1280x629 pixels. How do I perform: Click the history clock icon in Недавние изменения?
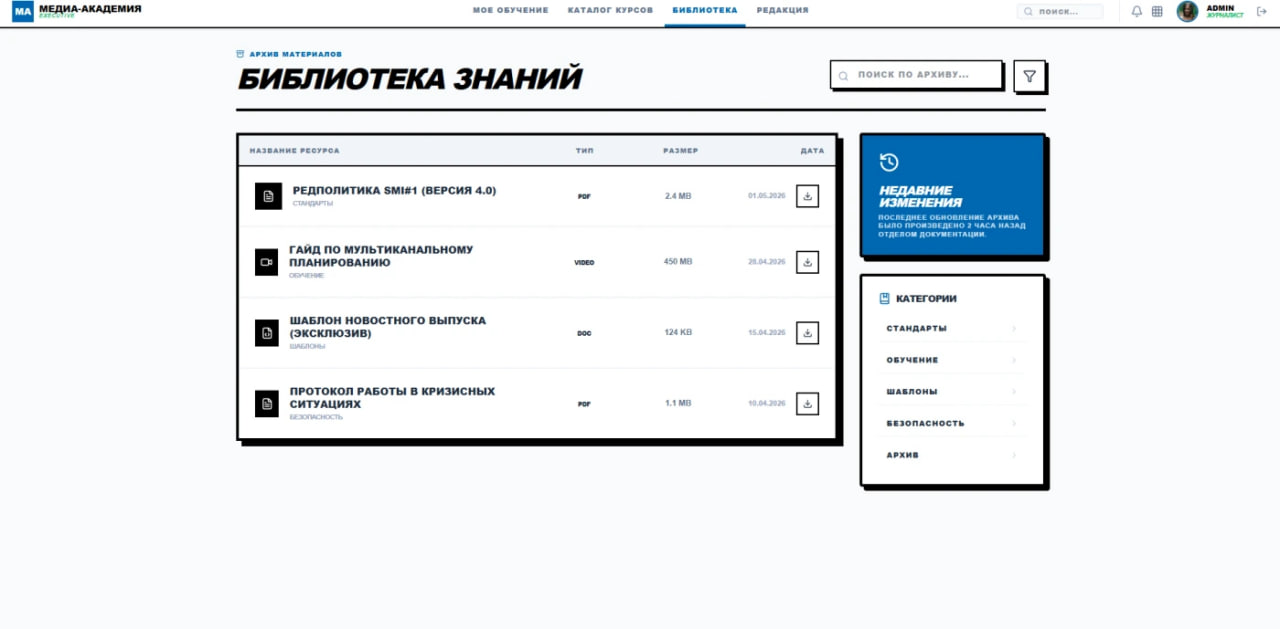(x=889, y=162)
